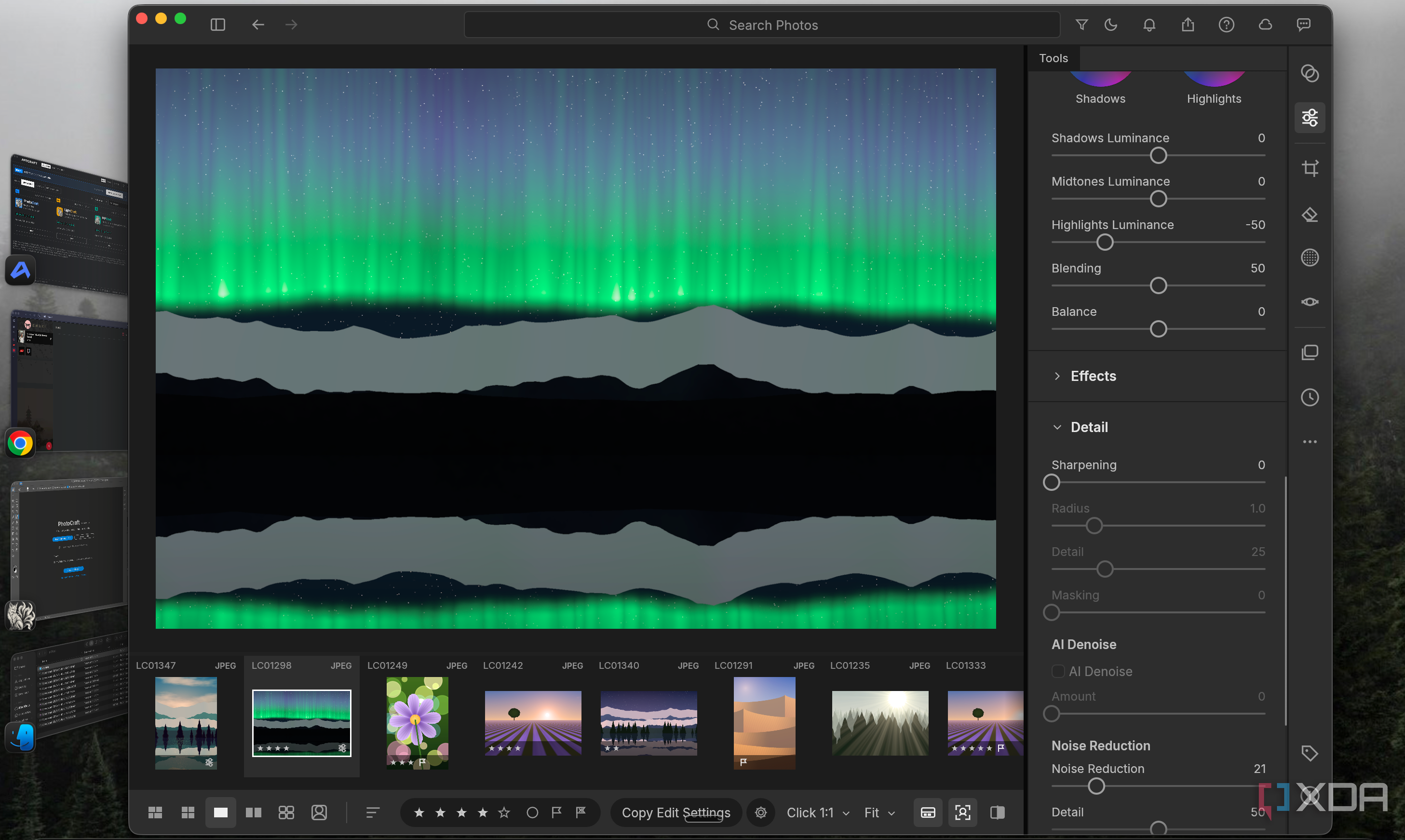Click the Sharpening slider handle
Screen dimensions: 1405x840
coord(1052,482)
